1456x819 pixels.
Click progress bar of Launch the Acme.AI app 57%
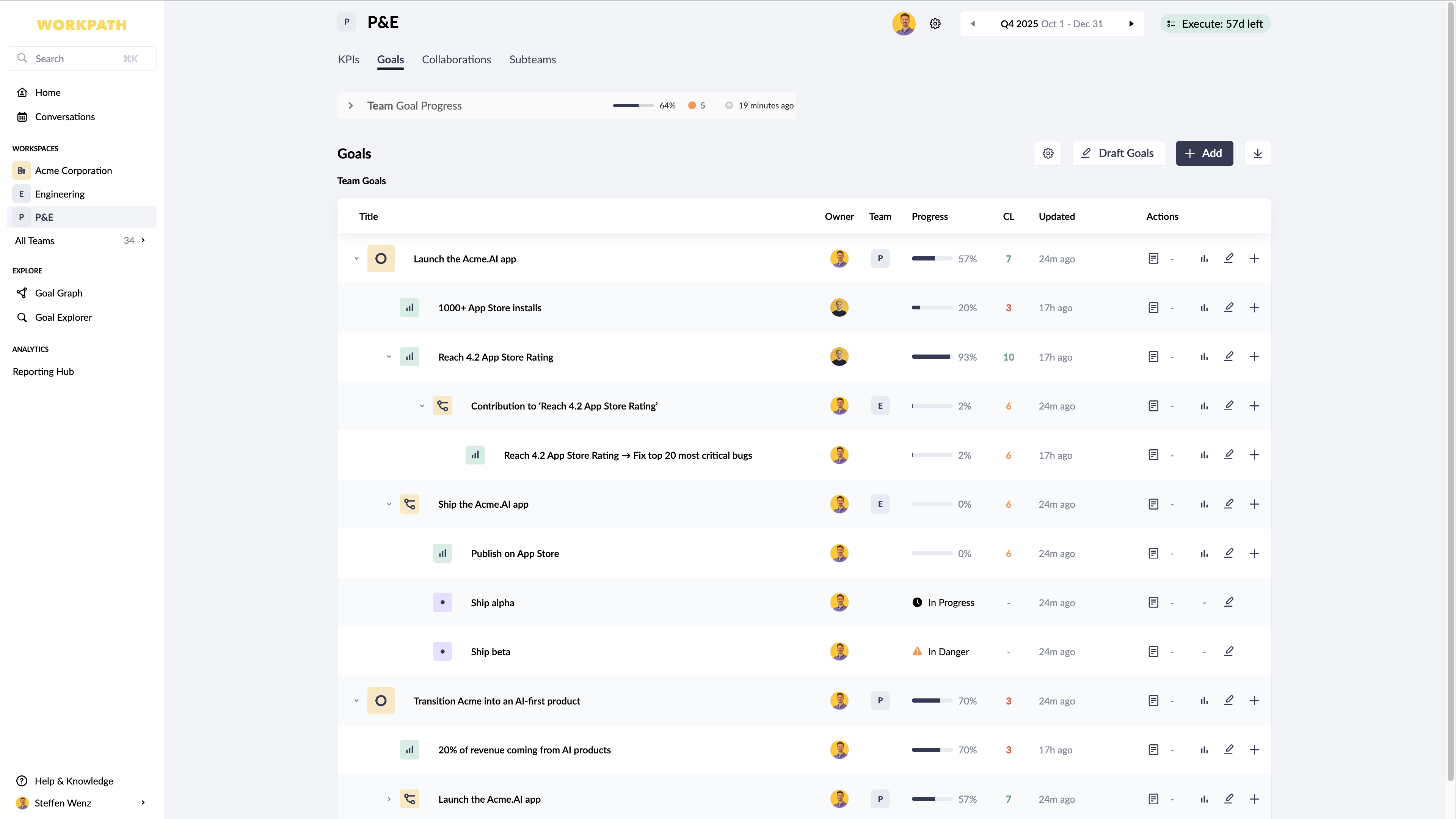(932, 258)
